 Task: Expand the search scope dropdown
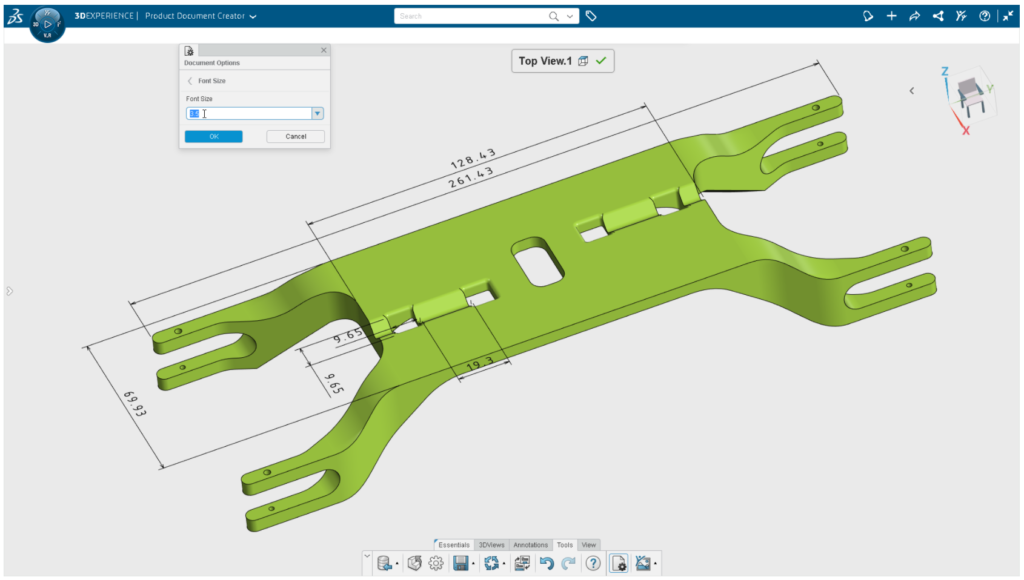[x=571, y=16]
